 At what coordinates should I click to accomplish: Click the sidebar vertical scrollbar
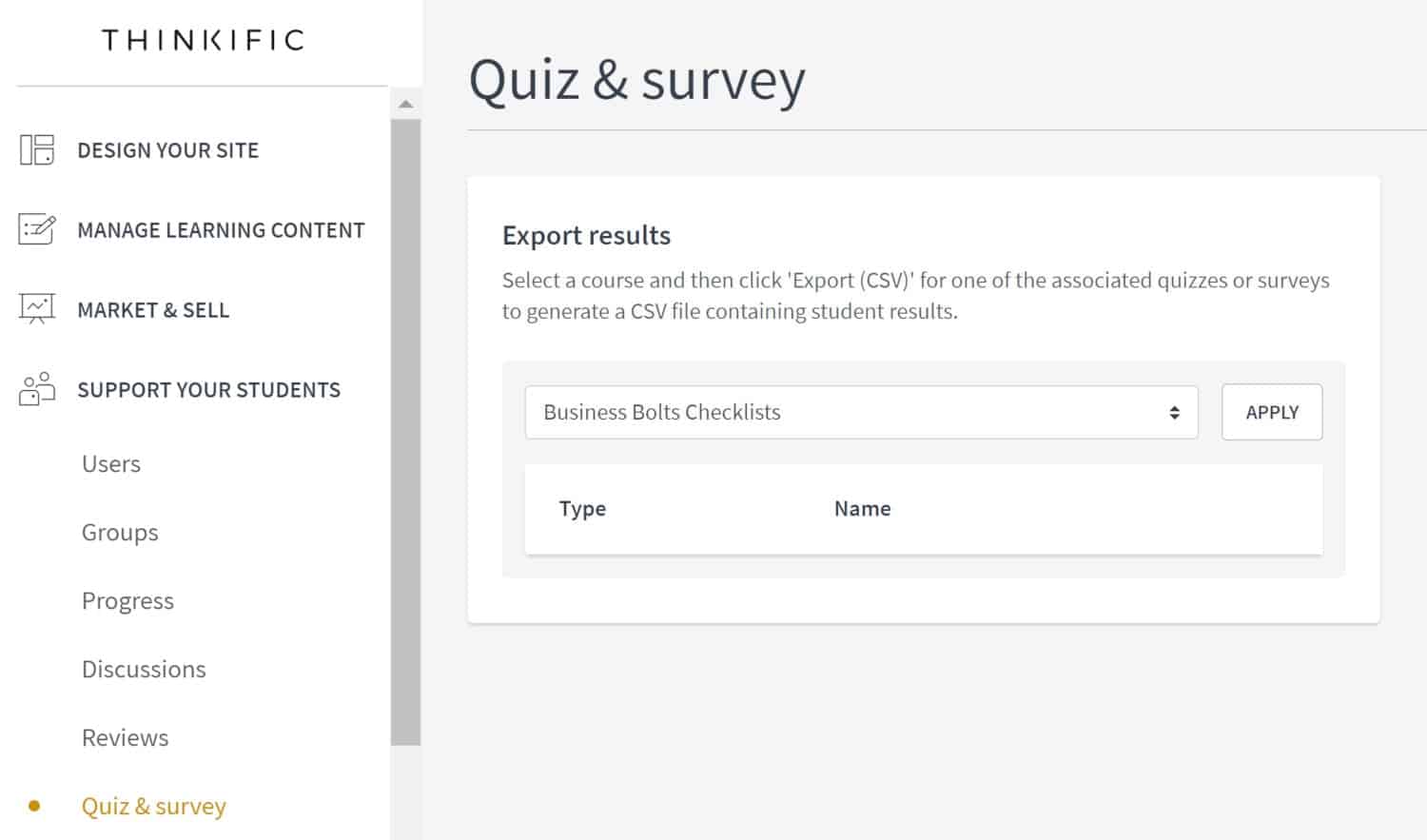pos(406,433)
